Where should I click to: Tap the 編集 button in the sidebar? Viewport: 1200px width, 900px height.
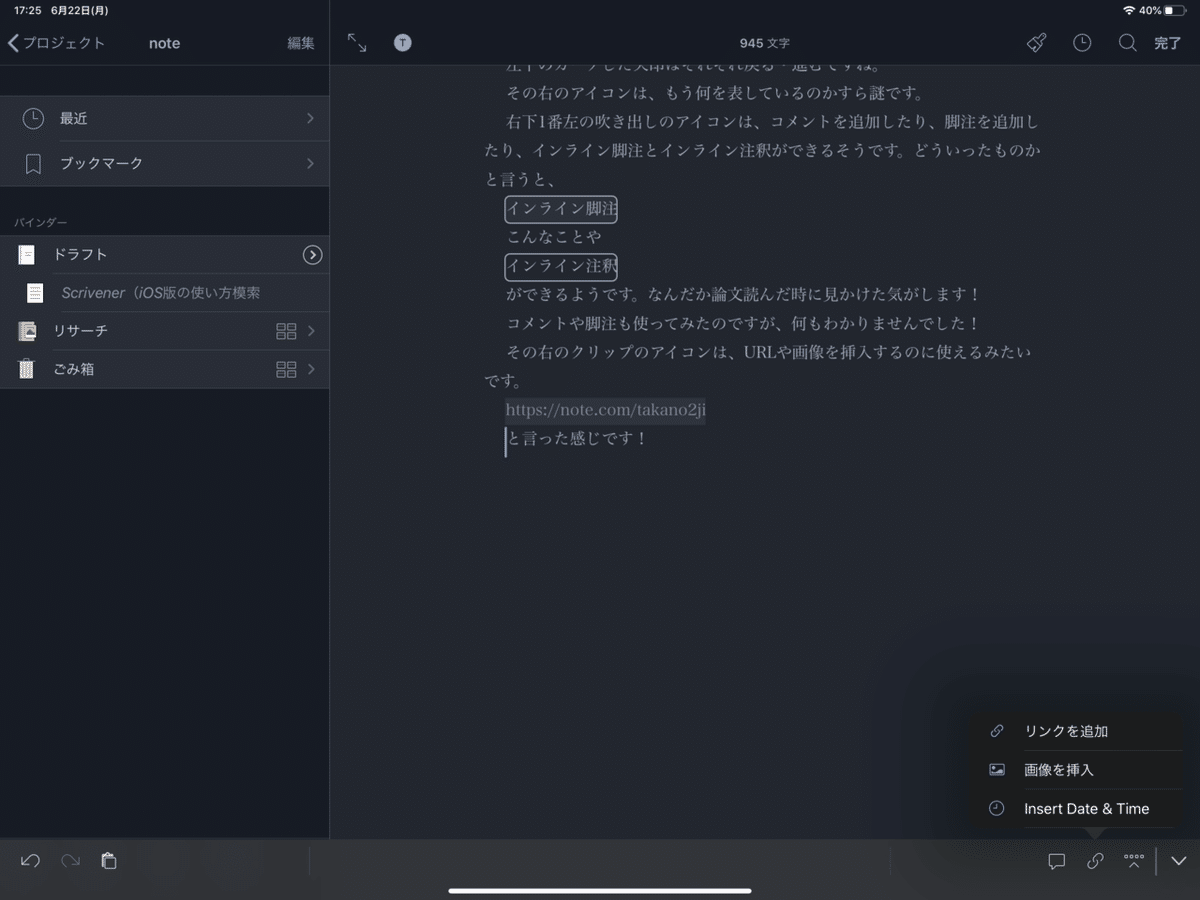pos(301,43)
